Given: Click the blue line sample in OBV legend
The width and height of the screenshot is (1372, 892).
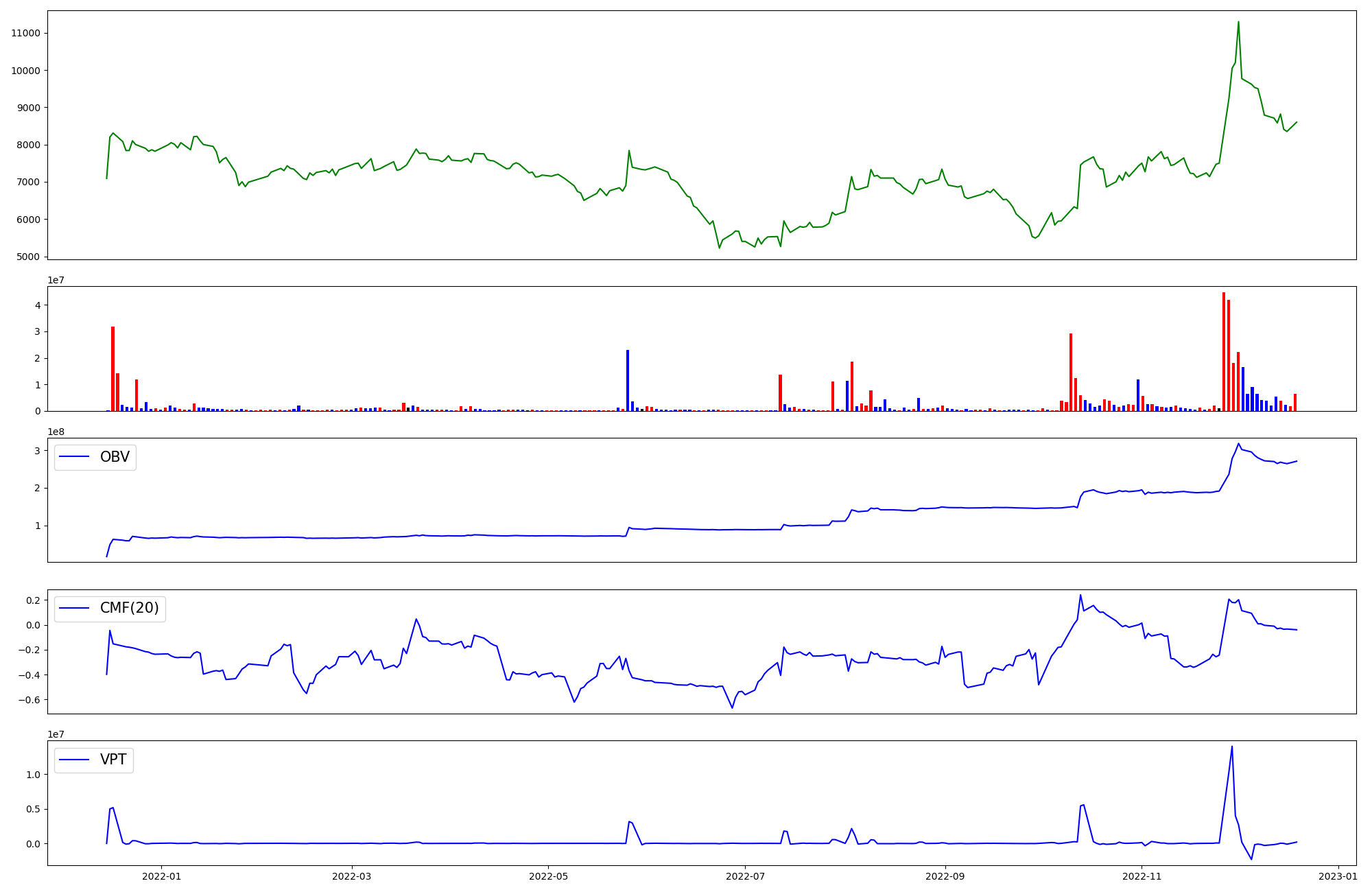Looking at the screenshot, I should click(75, 457).
